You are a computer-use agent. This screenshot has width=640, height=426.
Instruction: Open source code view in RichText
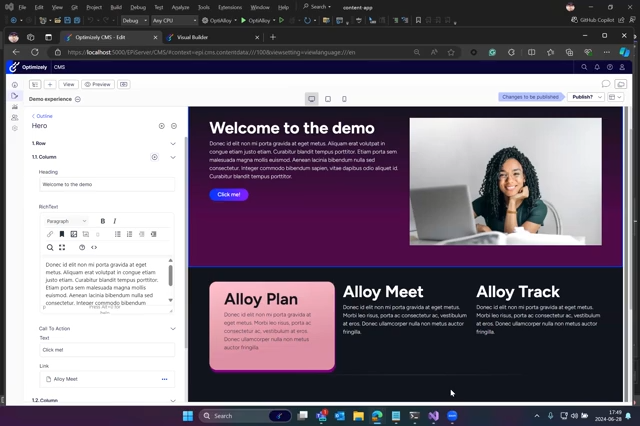[94, 247]
